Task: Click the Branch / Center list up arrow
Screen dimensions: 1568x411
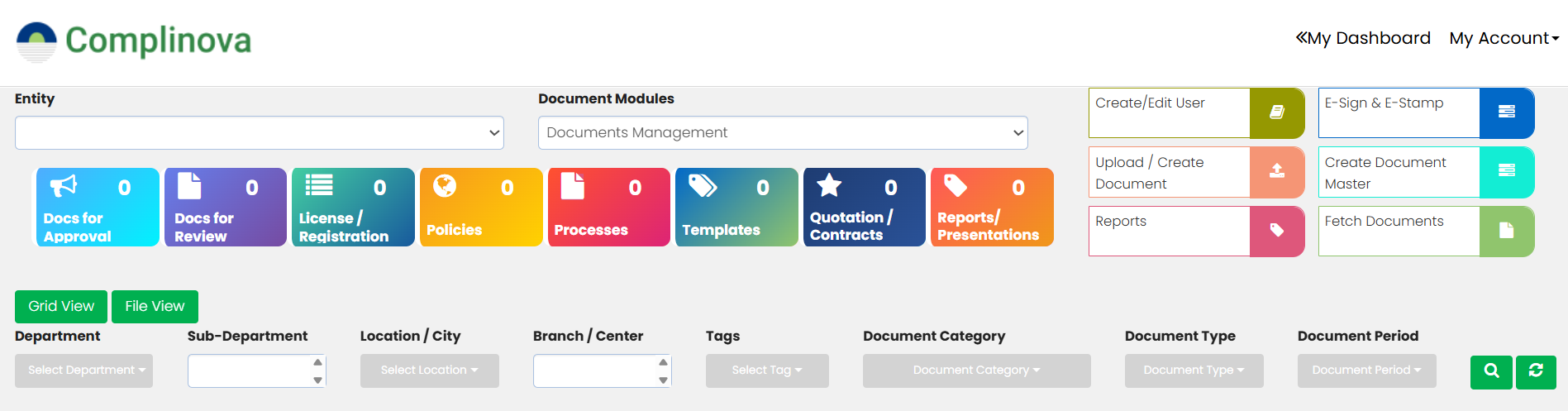Action: 663,362
